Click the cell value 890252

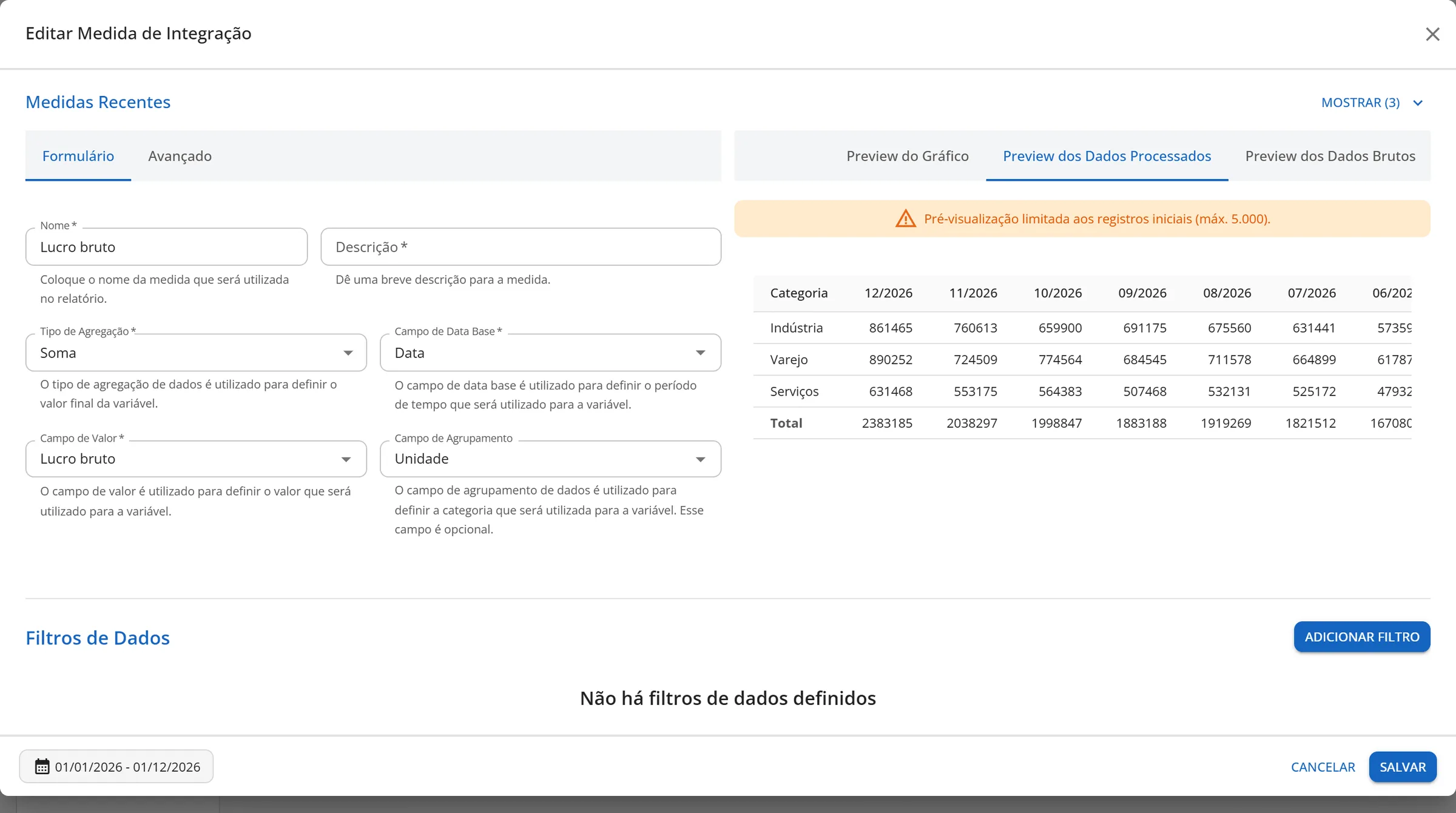click(x=891, y=360)
